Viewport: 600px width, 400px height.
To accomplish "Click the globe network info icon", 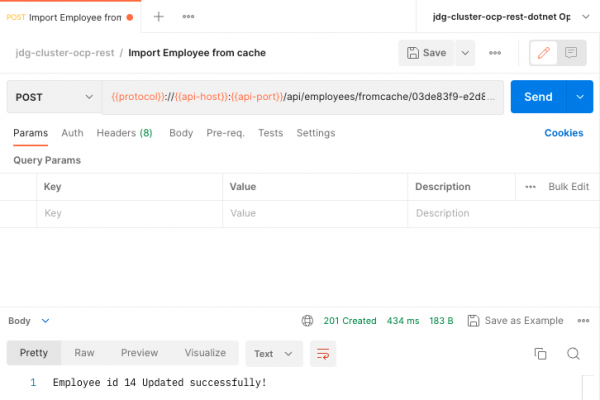I will 307,321.
